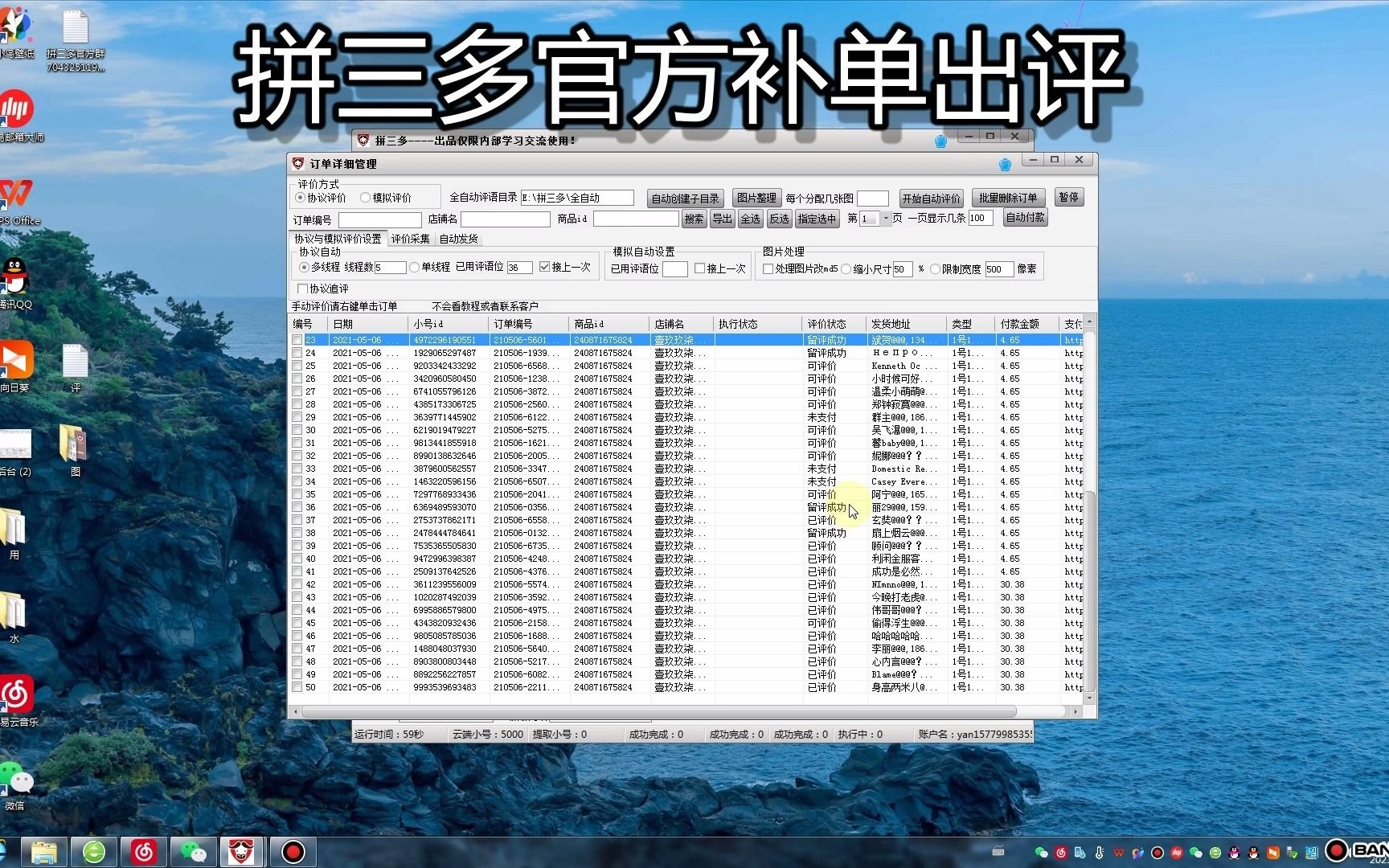This screenshot has height=868, width=1389.
Task: Open the 图 folder on desktop
Action: click(74, 450)
